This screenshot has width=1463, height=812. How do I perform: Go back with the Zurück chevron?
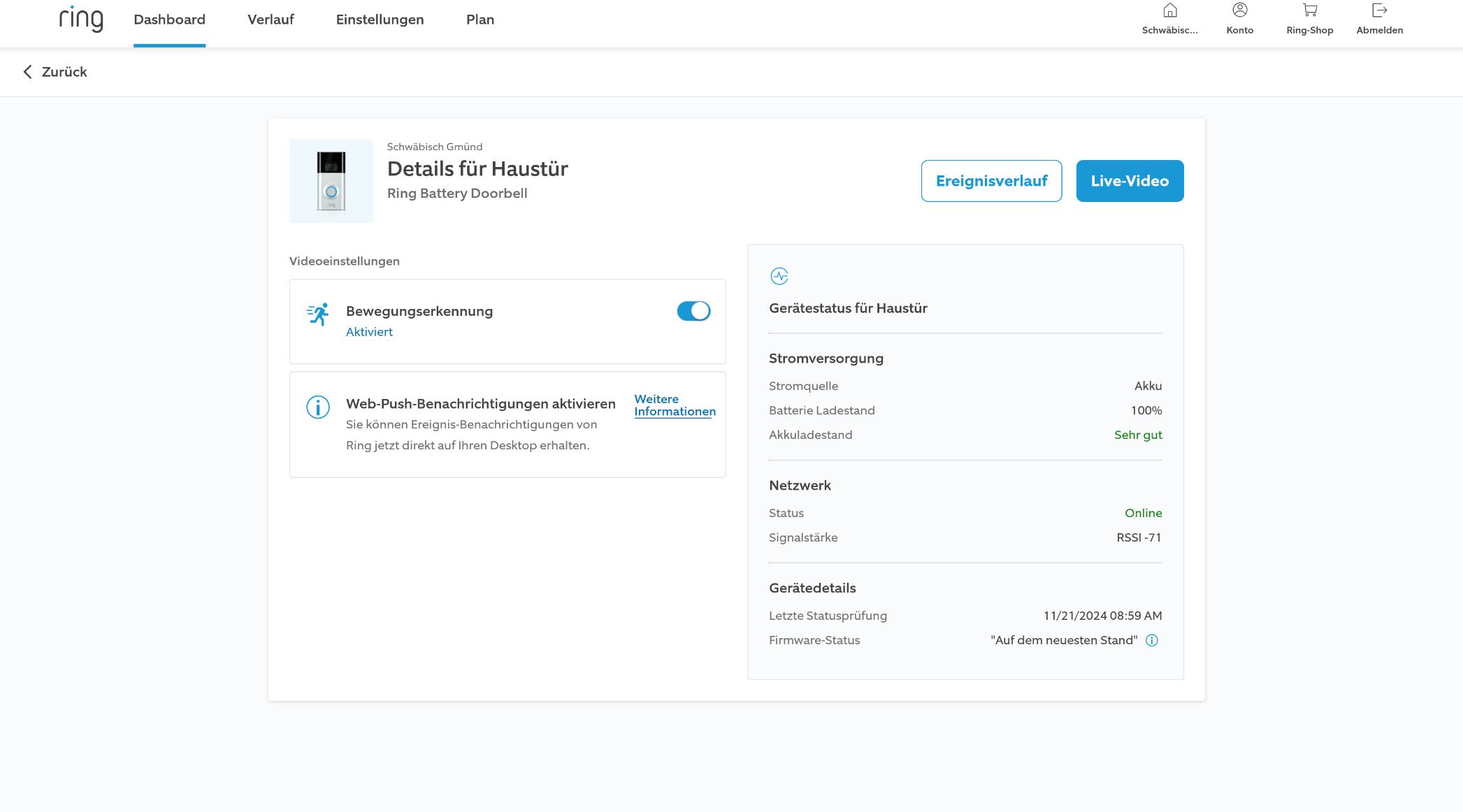pyautogui.click(x=28, y=72)
